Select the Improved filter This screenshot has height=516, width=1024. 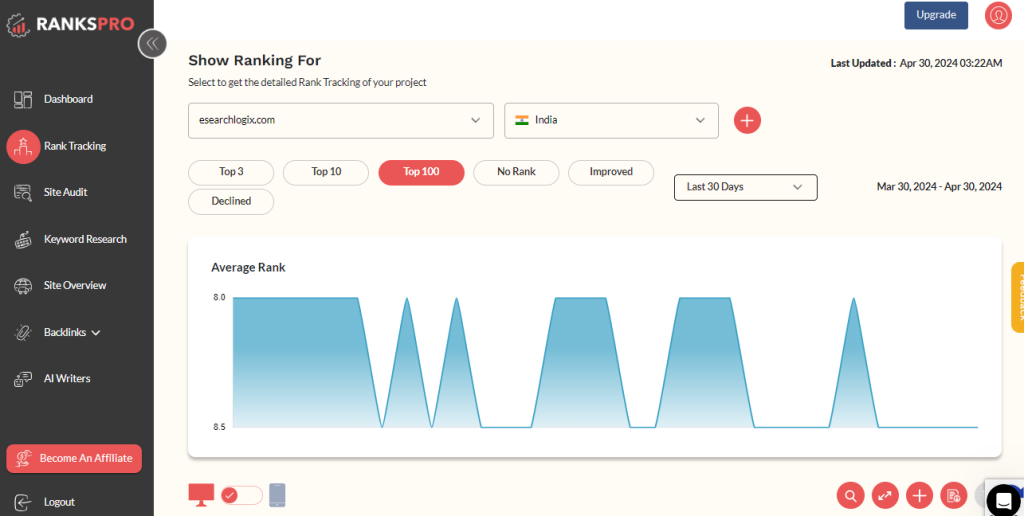[611, 172]
